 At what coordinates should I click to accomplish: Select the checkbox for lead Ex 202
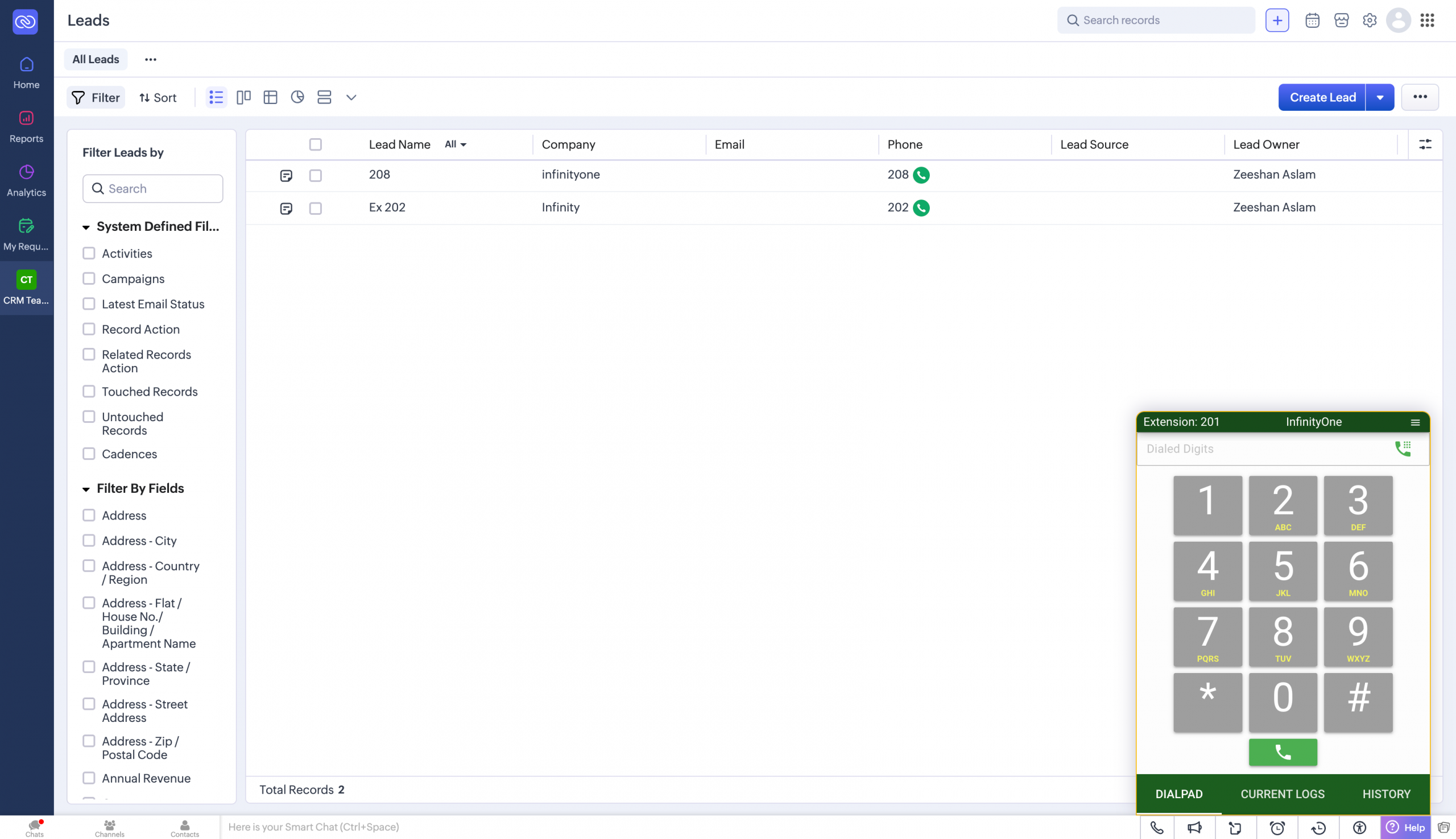point(315,209)
